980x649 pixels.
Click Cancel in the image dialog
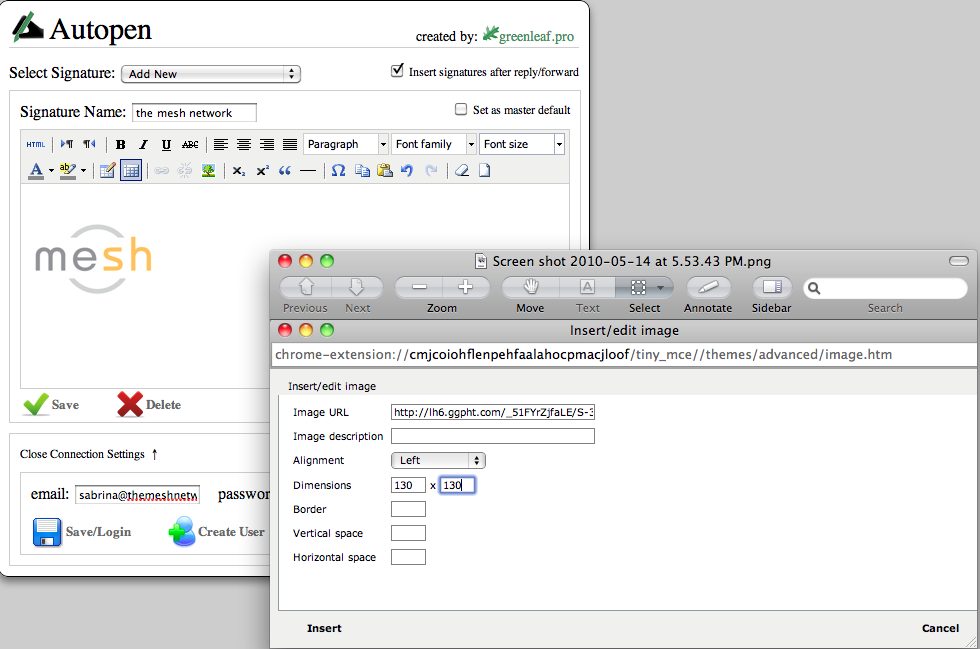(x=940, y=628)
